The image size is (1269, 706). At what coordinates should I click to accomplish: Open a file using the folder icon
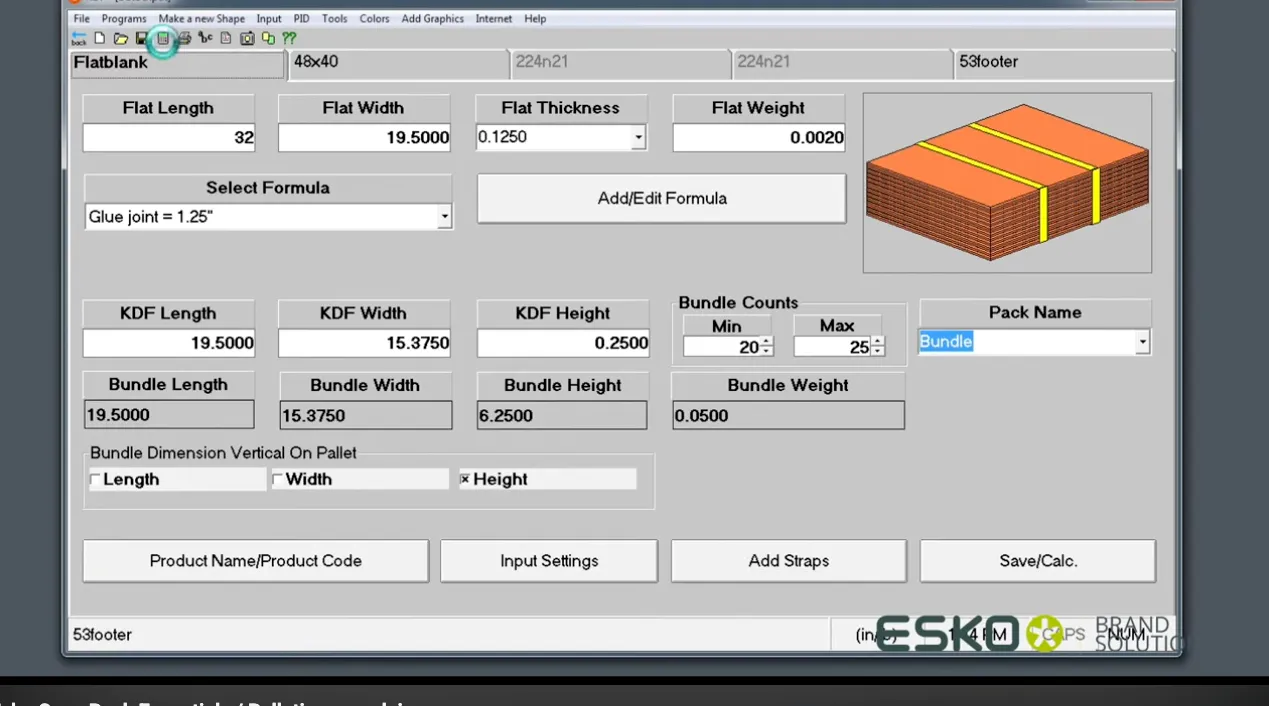[x=120, y=39]
